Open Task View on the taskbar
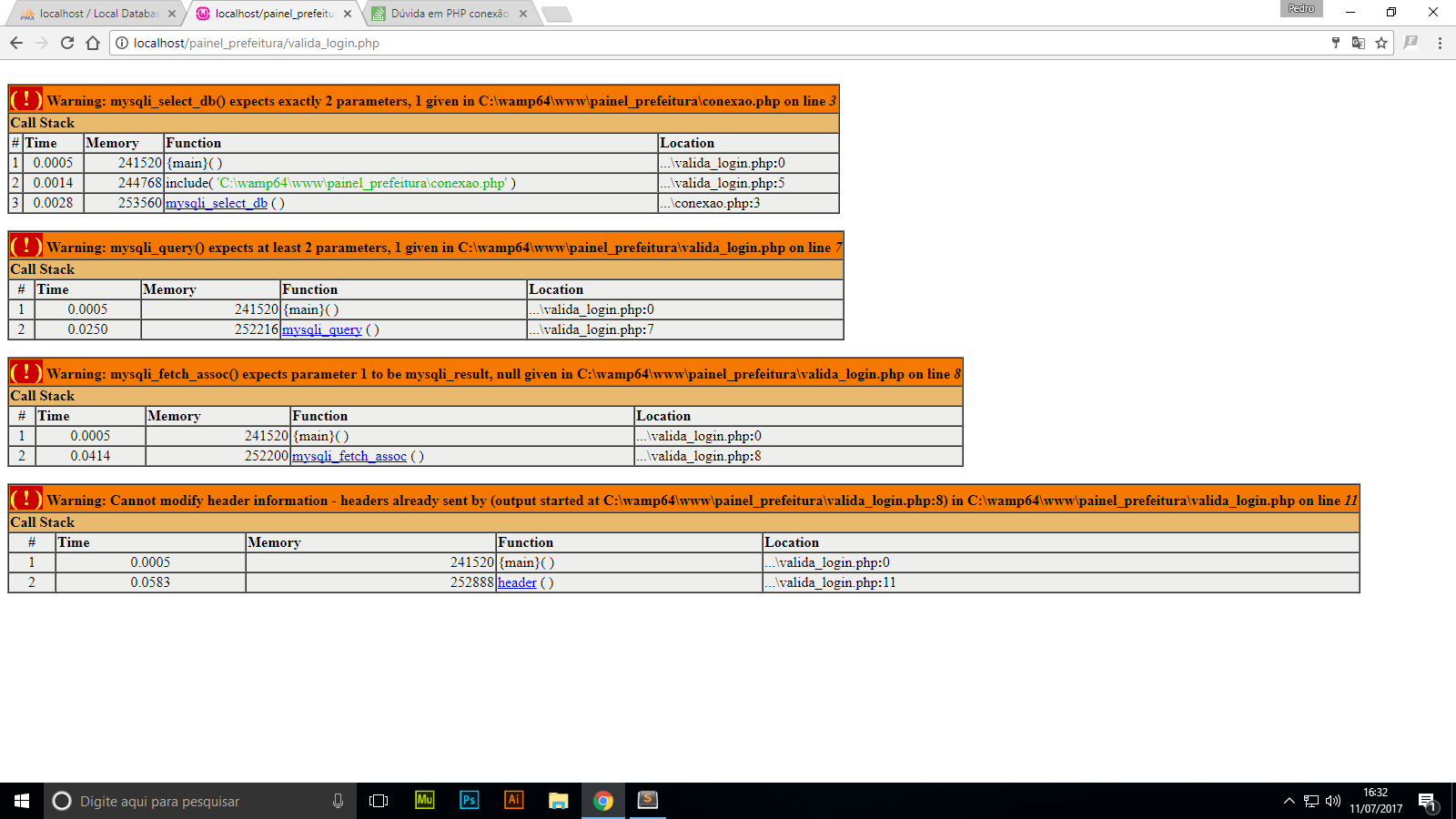This screenshot has height=819, width=1456. [x=379, y=801]
